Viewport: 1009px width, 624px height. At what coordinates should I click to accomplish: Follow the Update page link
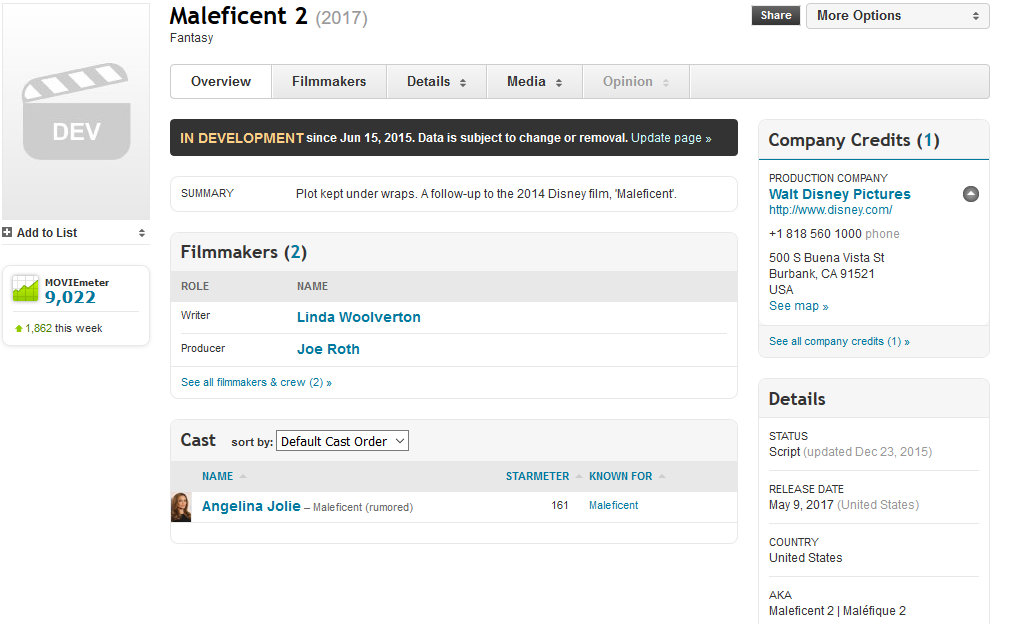pyautogui.click(x=671, y=138)
